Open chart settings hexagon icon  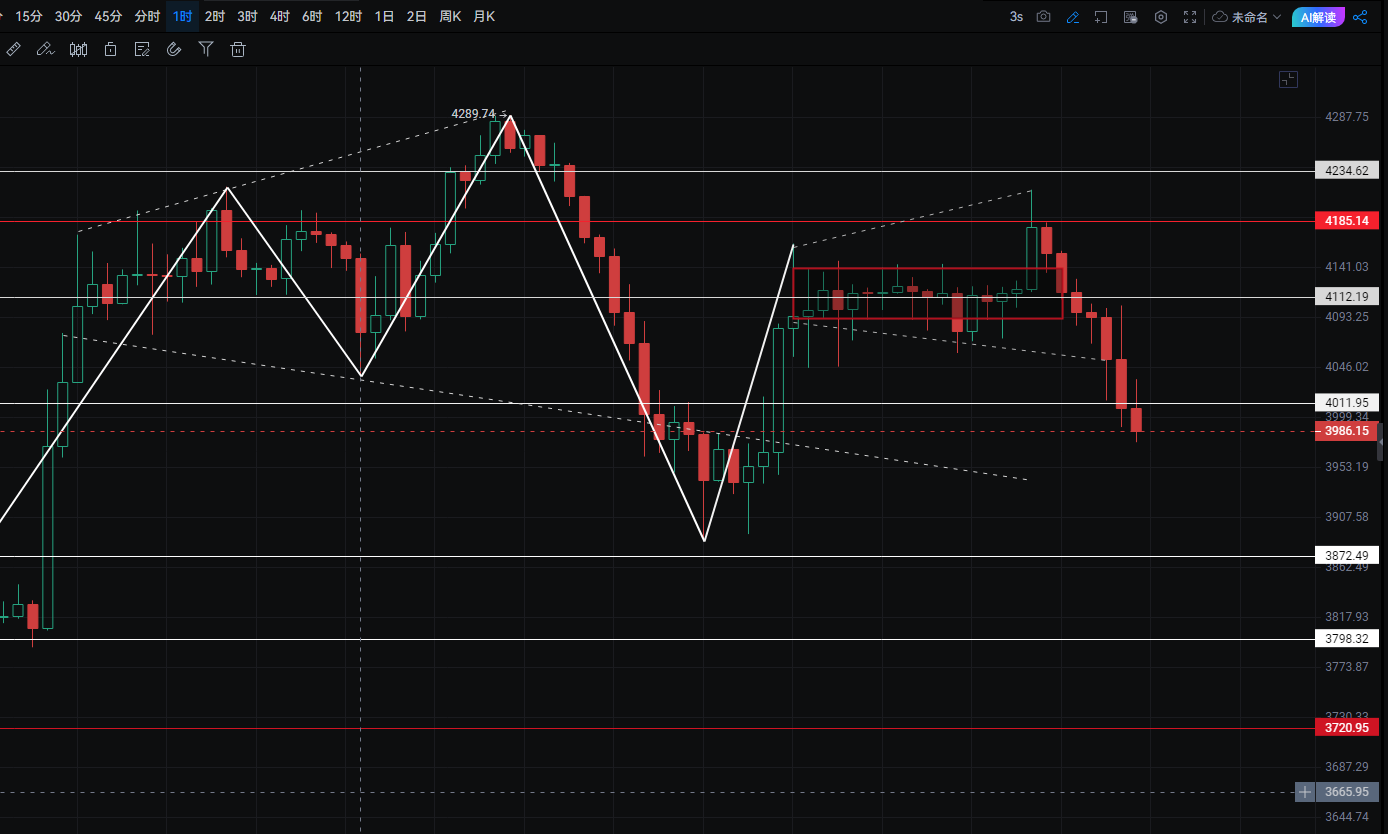(x=1161, y=17)
